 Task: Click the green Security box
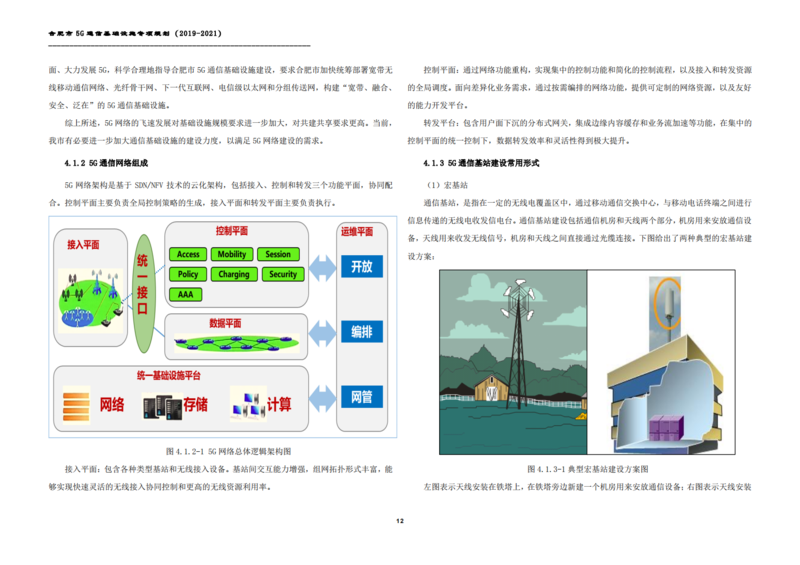tap(282, 274)
